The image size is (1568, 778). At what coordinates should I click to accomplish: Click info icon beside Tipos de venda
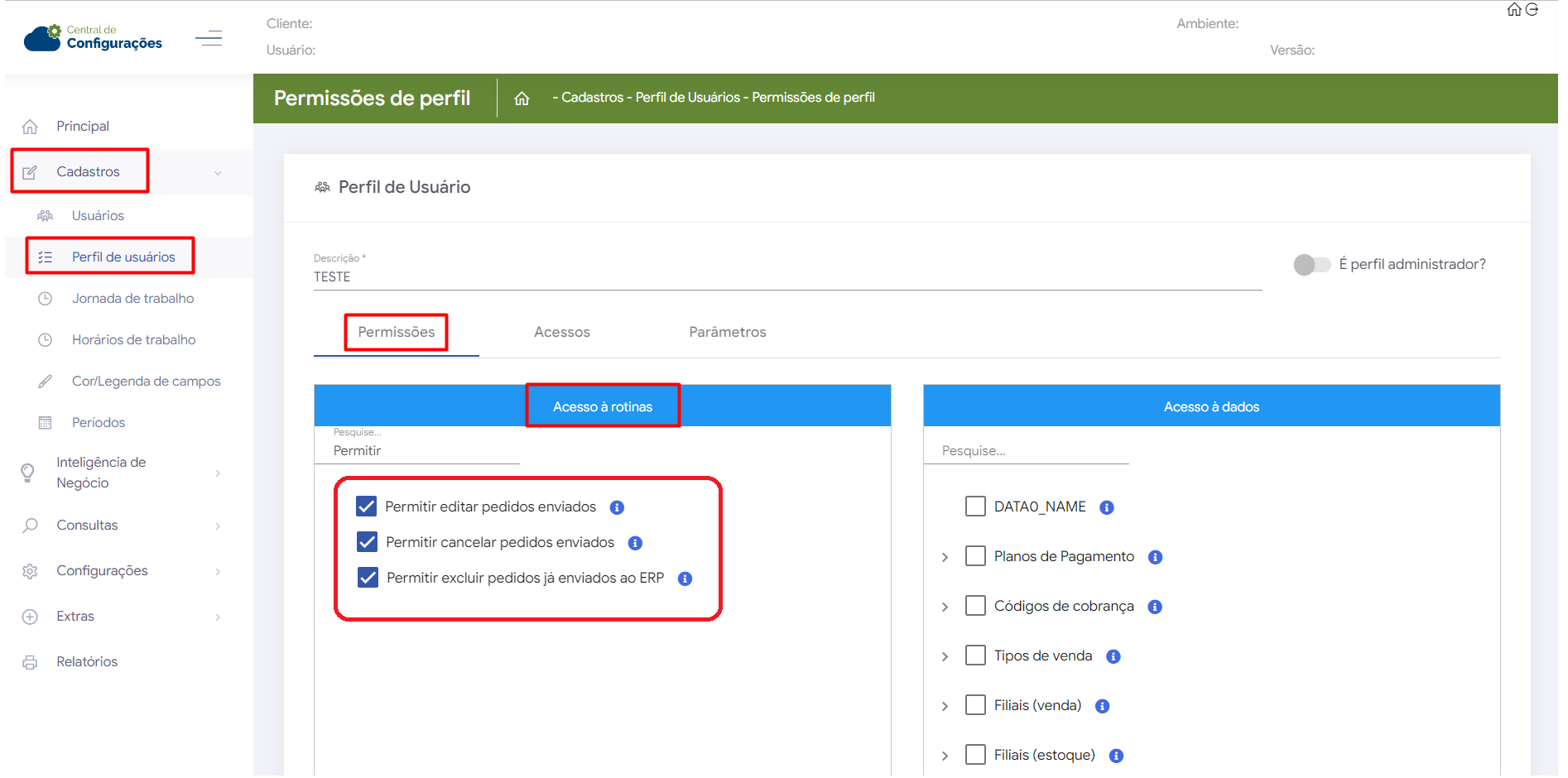coord(1113,656)
